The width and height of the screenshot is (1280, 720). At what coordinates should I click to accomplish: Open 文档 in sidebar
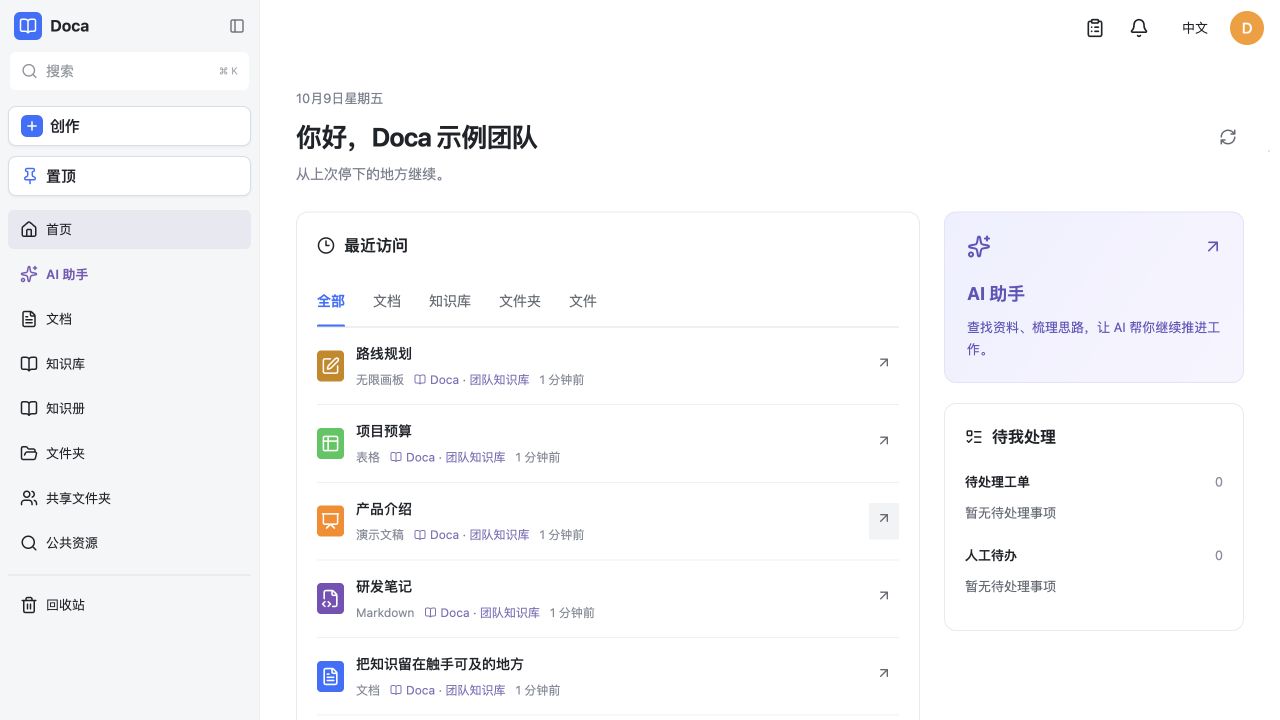(130, 319)
